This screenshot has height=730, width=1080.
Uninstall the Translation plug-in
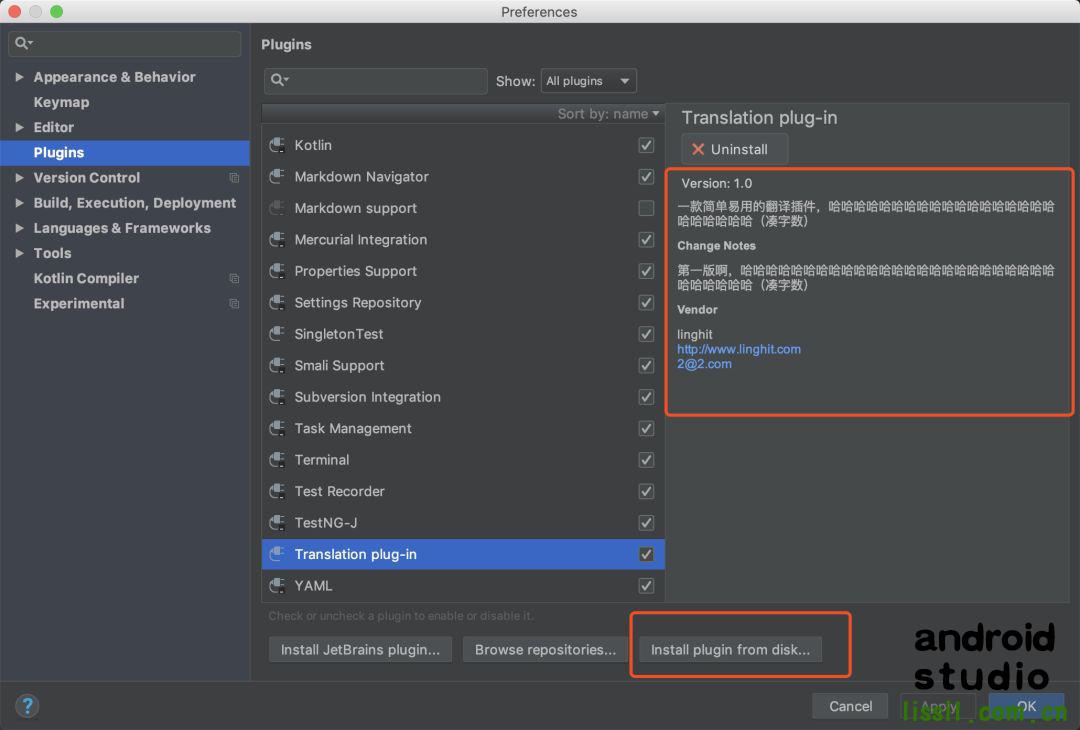coord(734,149)
